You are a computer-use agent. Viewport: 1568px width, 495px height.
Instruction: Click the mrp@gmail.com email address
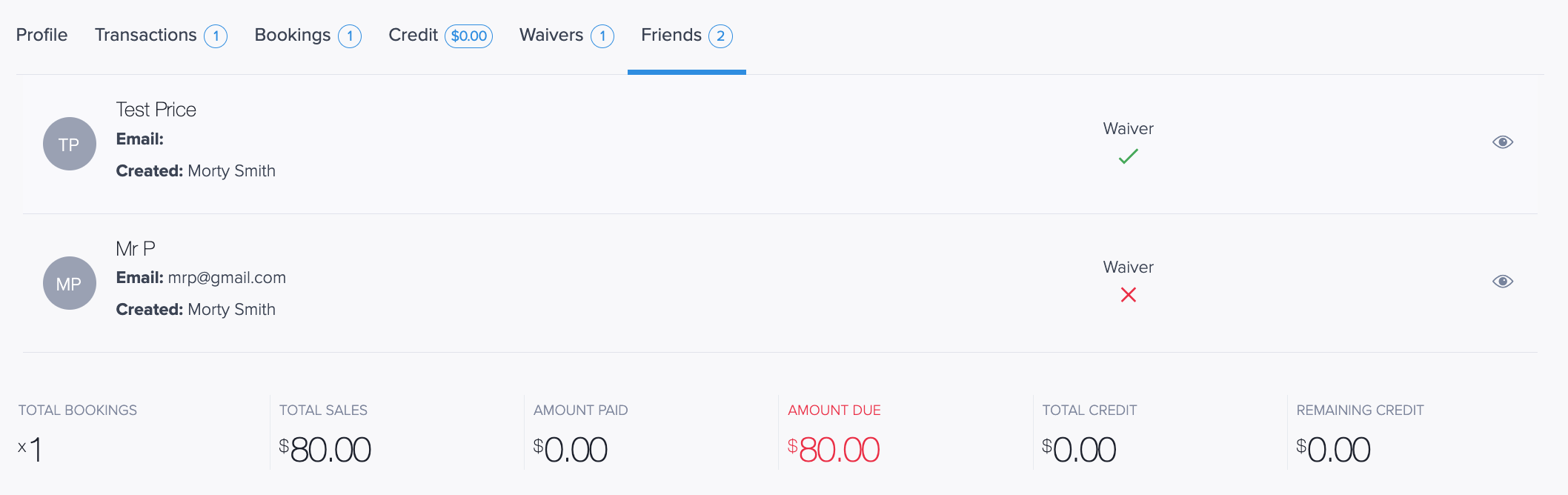coord(227,278)
